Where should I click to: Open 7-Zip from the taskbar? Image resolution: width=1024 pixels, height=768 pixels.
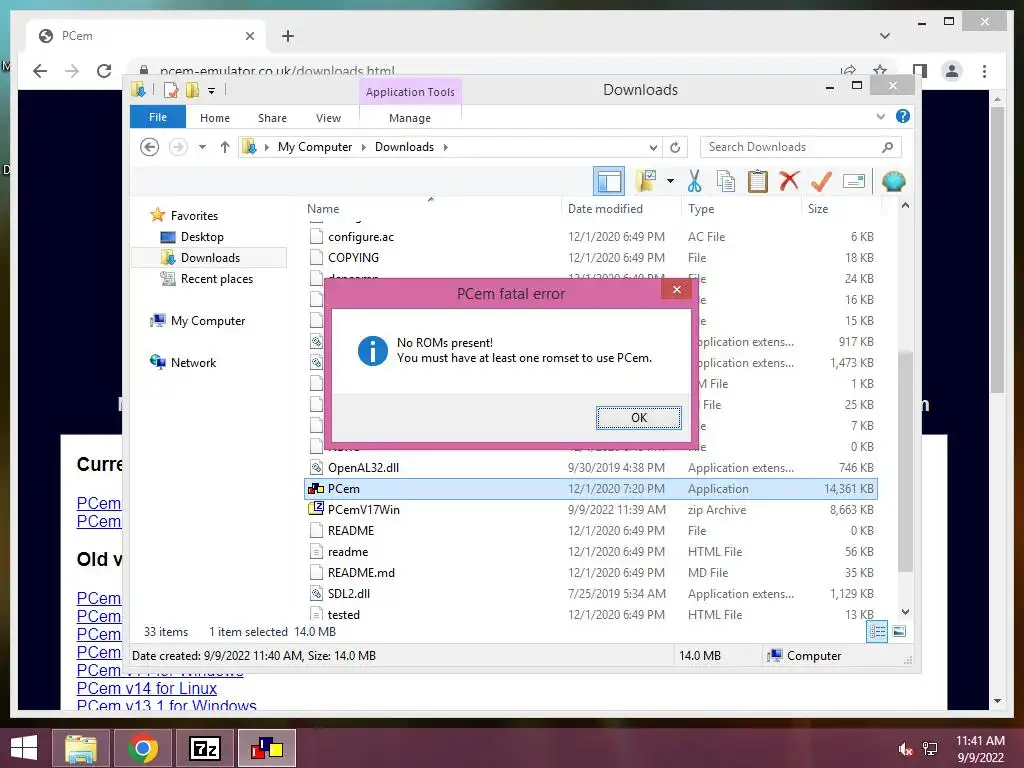pos(204,748)
